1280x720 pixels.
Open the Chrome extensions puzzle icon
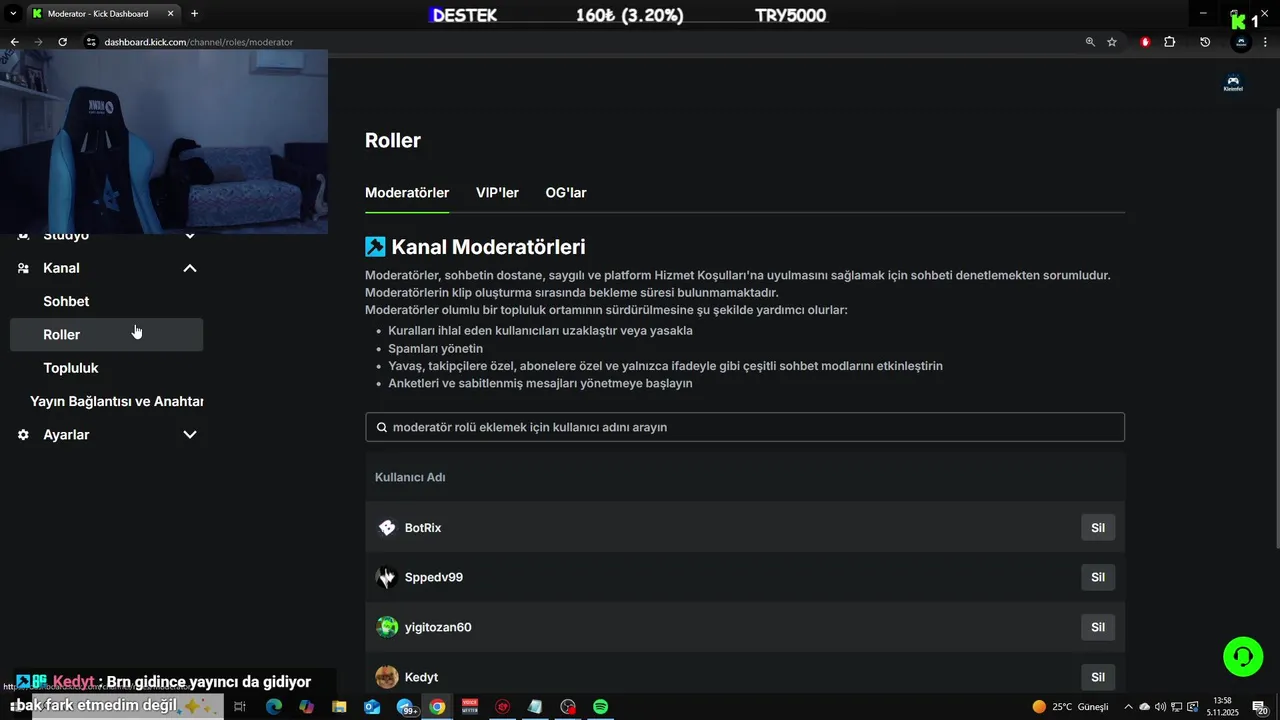pos(1170,42)
